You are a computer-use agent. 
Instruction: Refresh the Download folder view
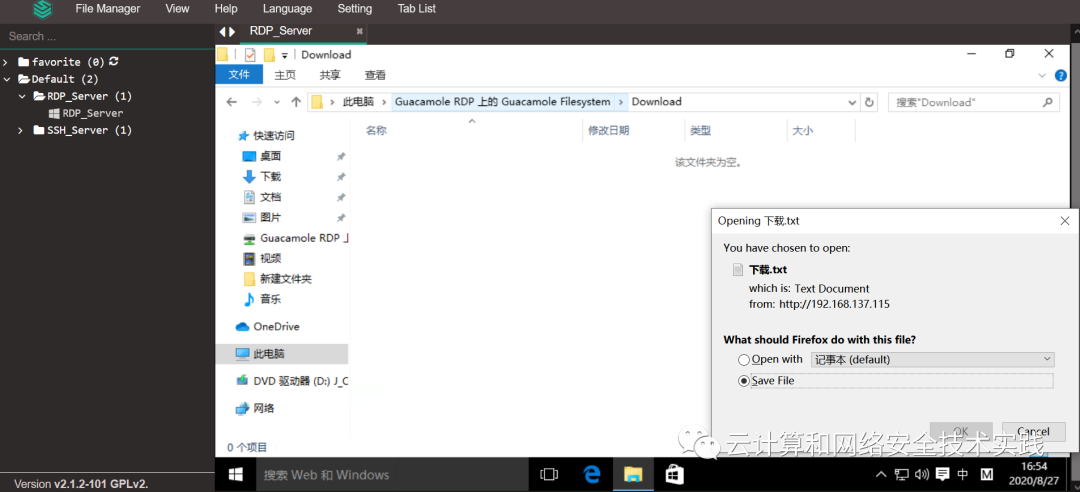pyautogui.click(x=869, y=102)
